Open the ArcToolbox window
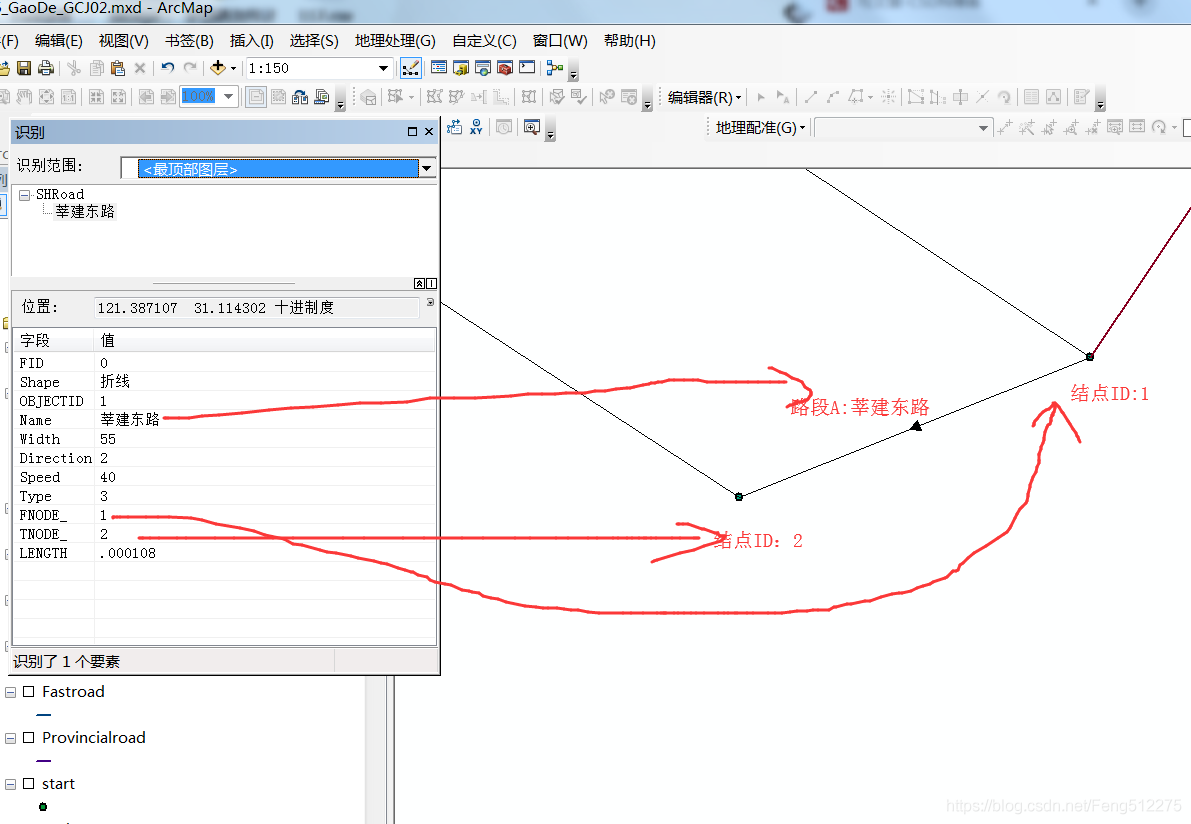The image size is (1191, 824). 505,67
